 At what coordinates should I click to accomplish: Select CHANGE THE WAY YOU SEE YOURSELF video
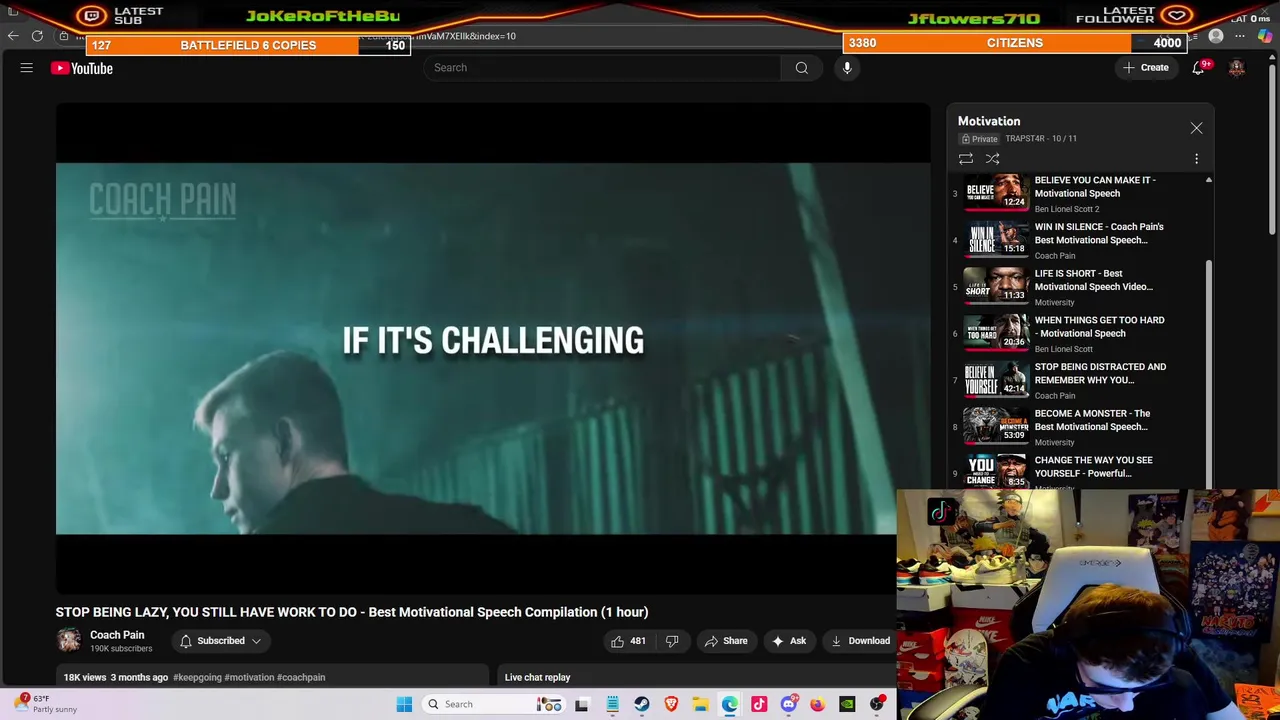click(1080, 472)
